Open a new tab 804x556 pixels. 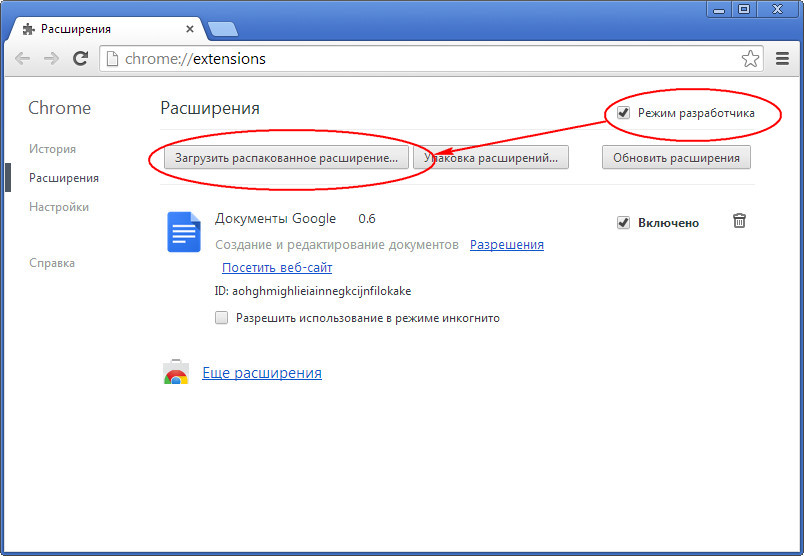coord(223,29)
